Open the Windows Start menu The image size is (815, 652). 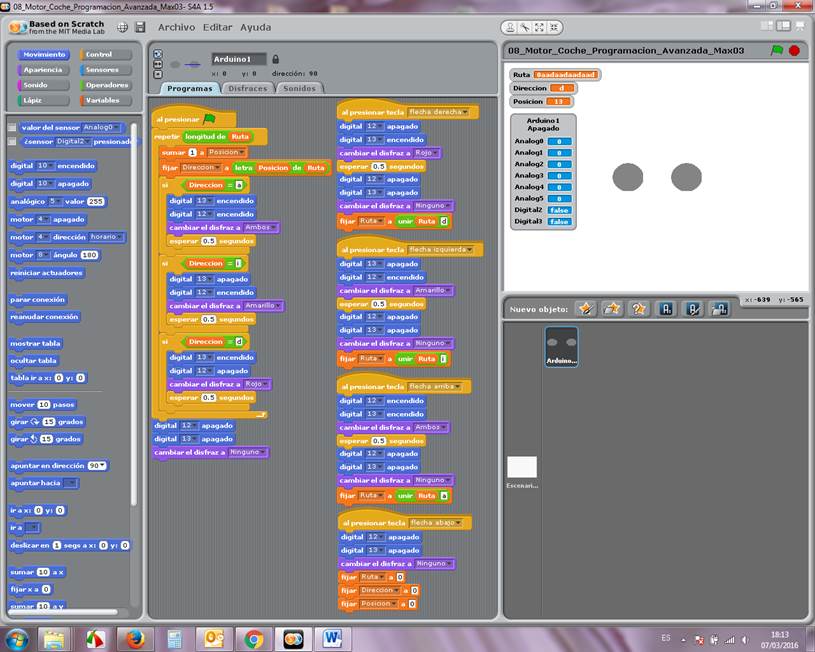click(17, 639)
